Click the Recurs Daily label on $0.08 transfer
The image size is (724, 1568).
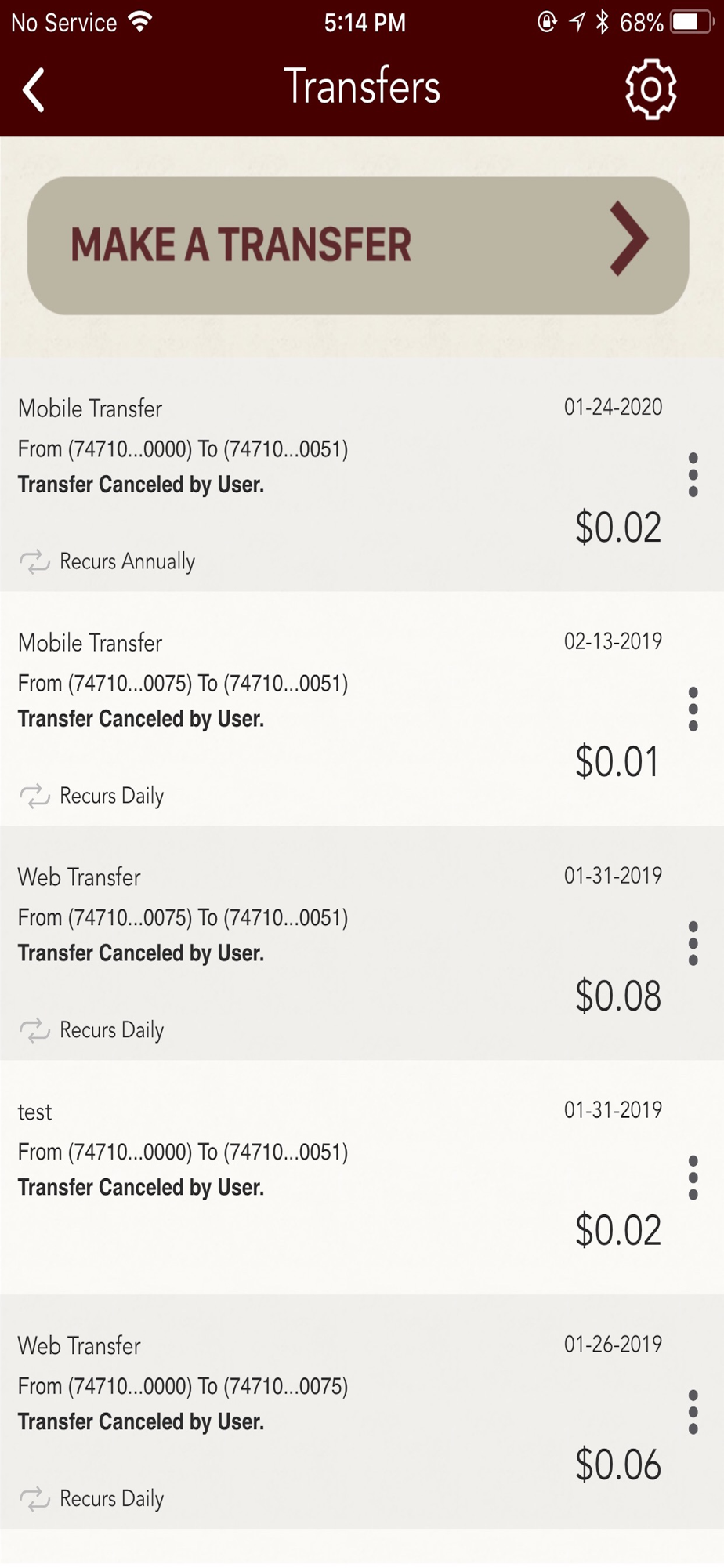(112, 1030)
